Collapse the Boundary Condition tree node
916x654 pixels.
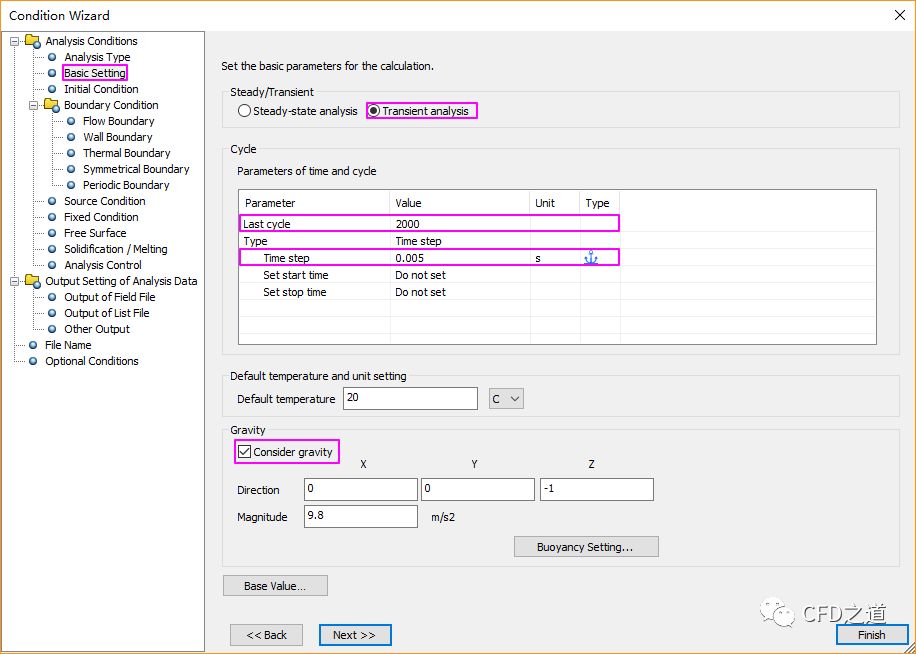[34, 105]
